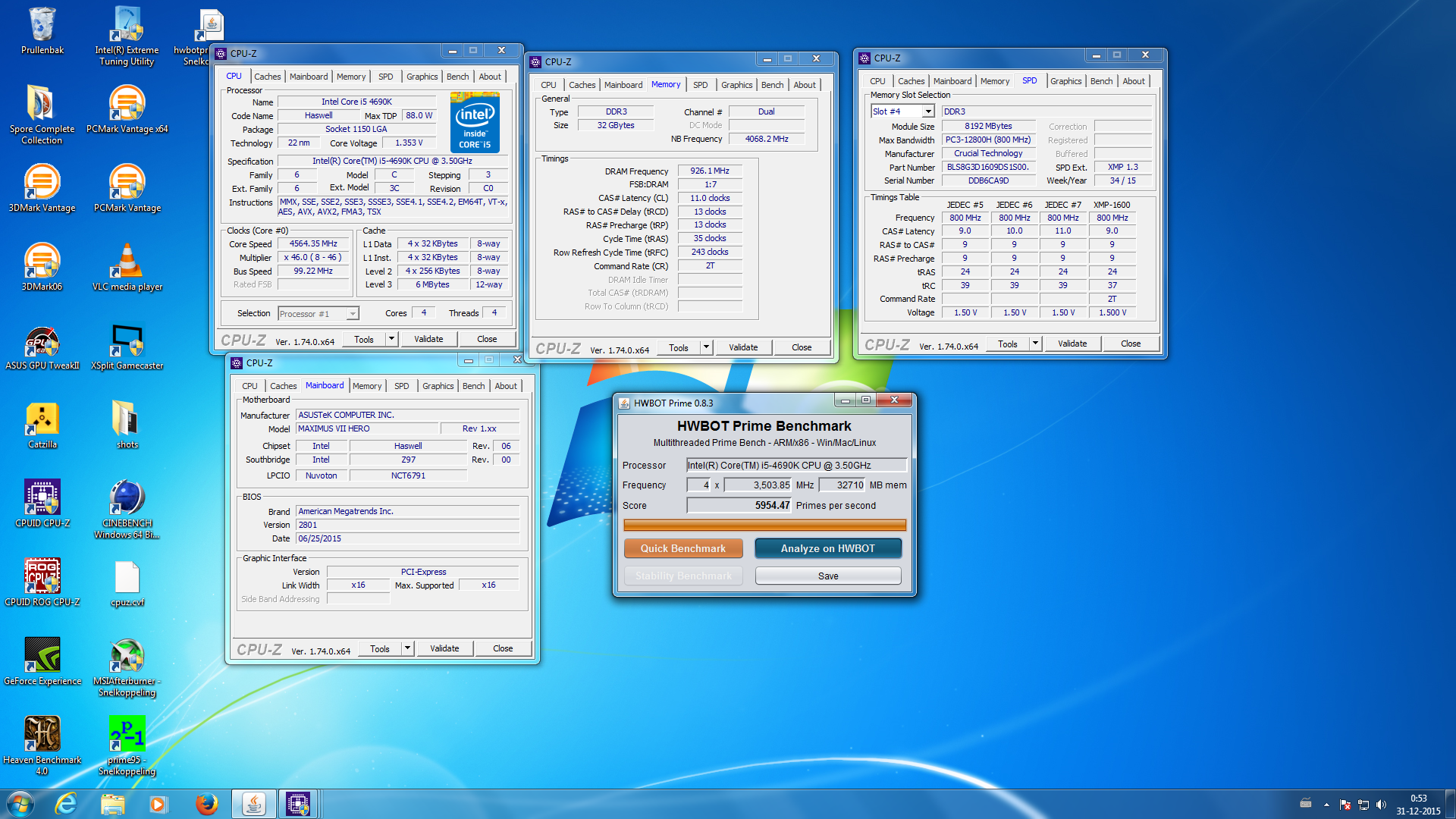The width and height of the screenshot is (1456, 819).
Task: Click the orange HWBOT progress bar
Action: [764, 525]
